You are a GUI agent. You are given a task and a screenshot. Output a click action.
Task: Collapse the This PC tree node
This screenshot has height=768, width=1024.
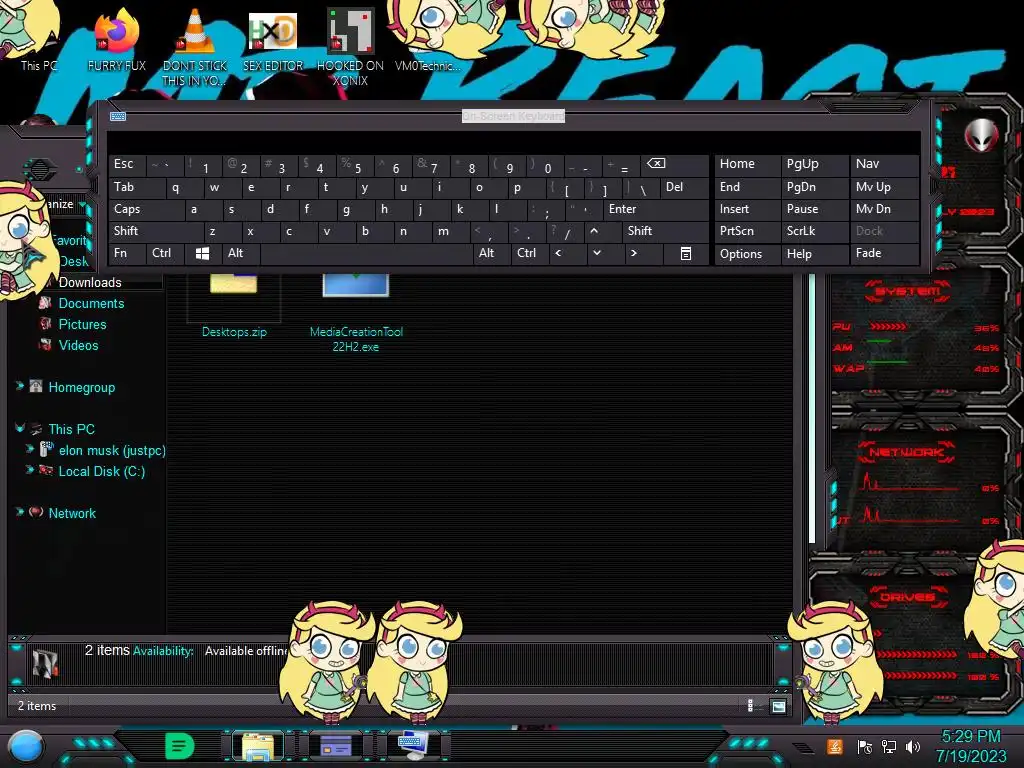point(20,428)
